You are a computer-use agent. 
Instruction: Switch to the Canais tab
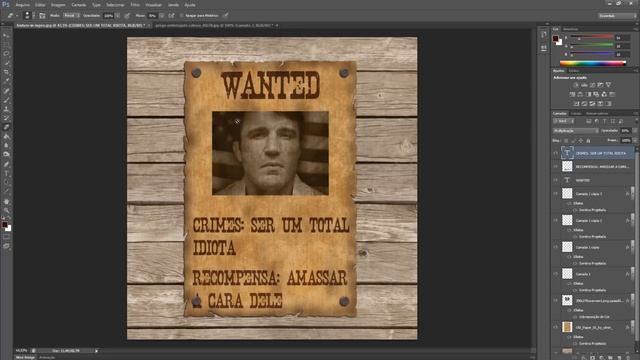tap(576, 113)
